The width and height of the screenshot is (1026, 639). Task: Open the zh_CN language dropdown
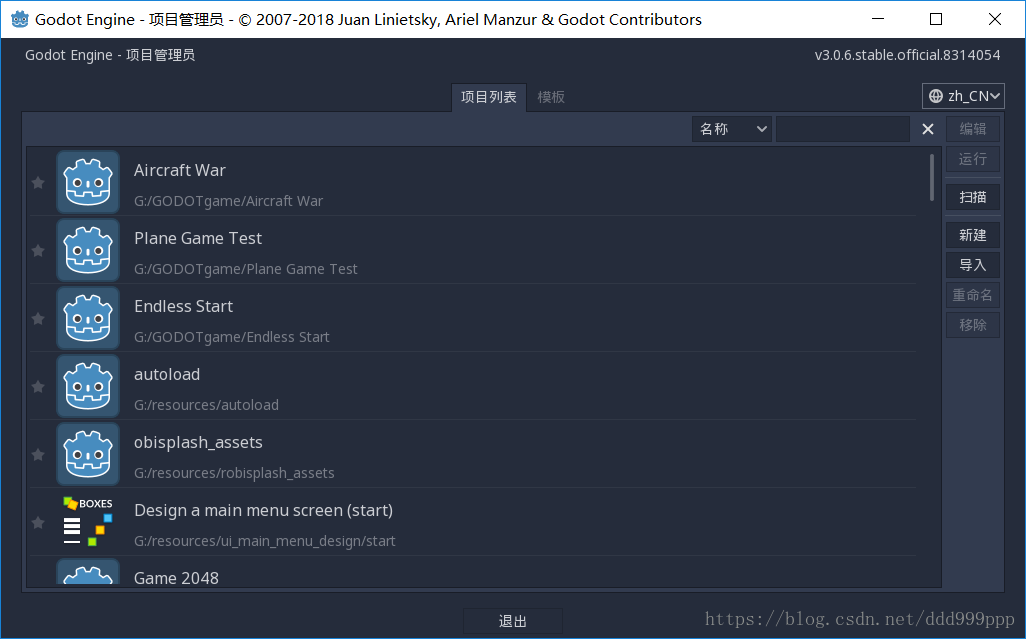pos(963,96)
